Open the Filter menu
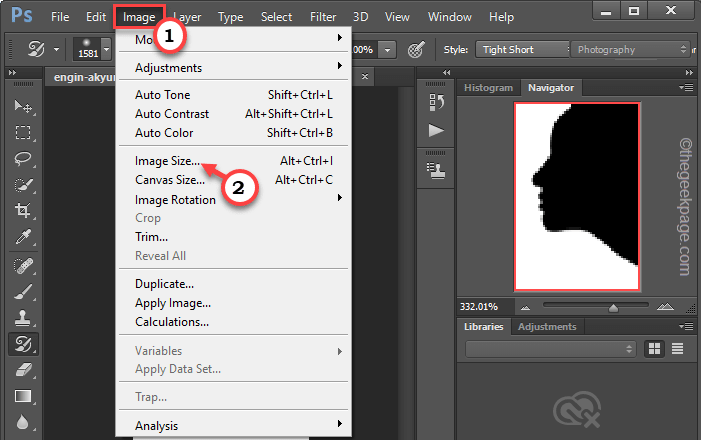 click(x=323, y=17)
